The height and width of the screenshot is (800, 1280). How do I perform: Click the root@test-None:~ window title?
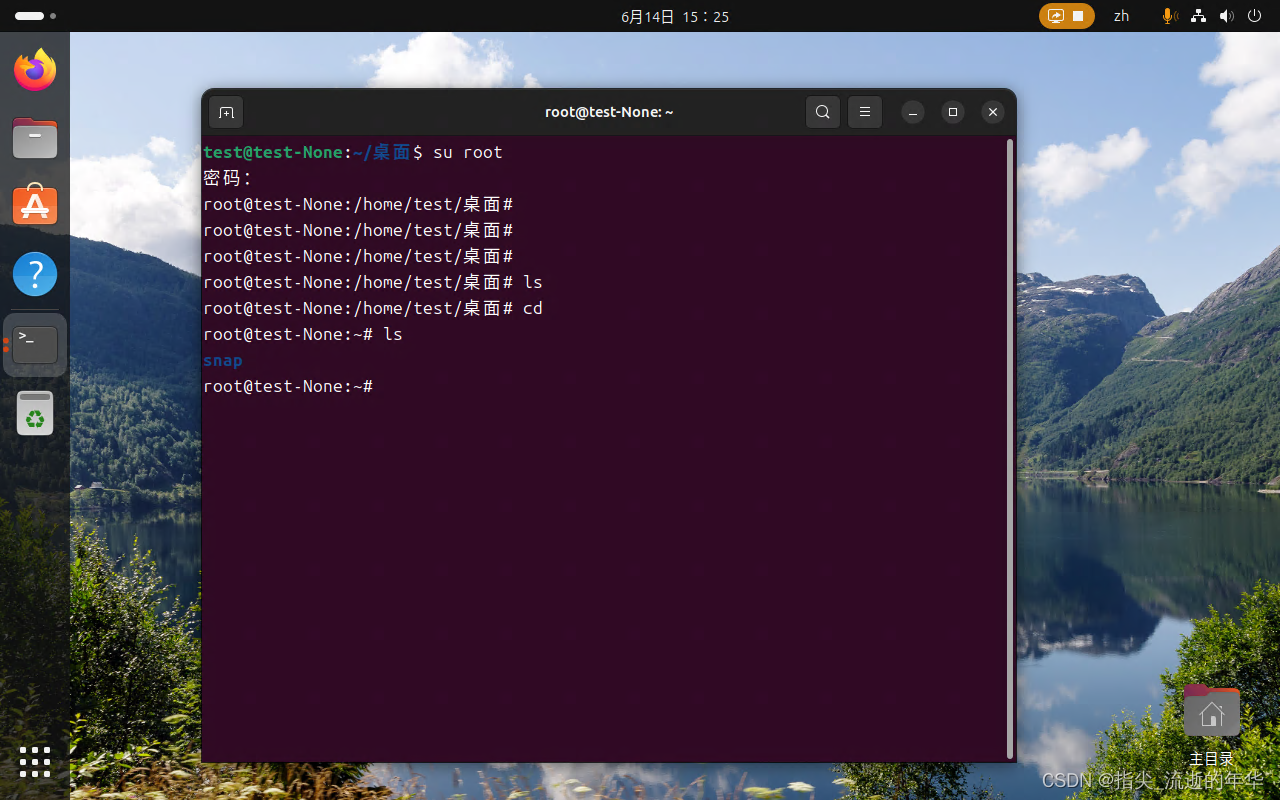pos(609,112)
